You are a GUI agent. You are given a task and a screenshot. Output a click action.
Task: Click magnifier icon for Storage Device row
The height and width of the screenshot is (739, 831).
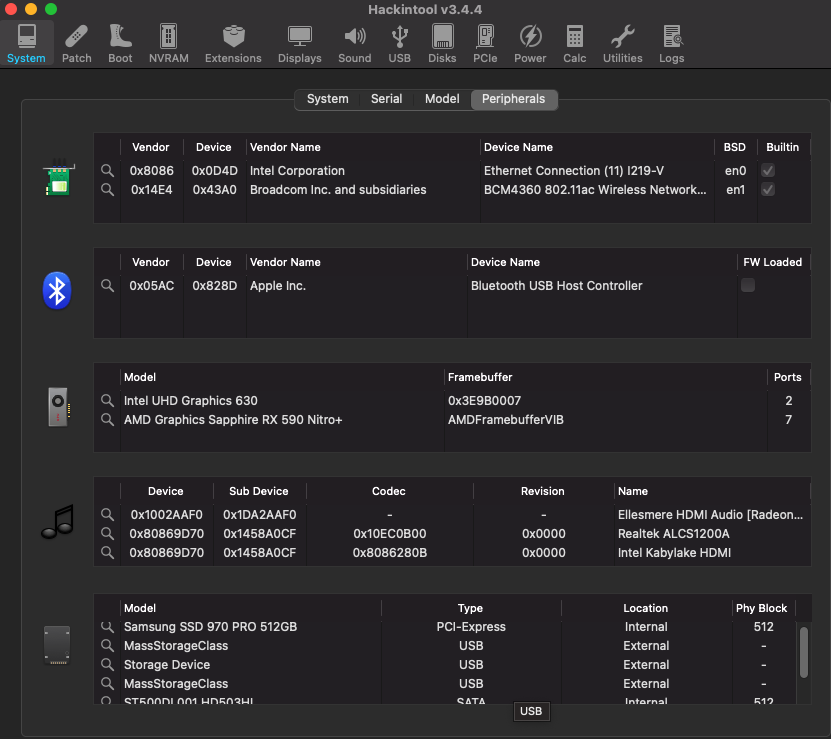point(108,664)
